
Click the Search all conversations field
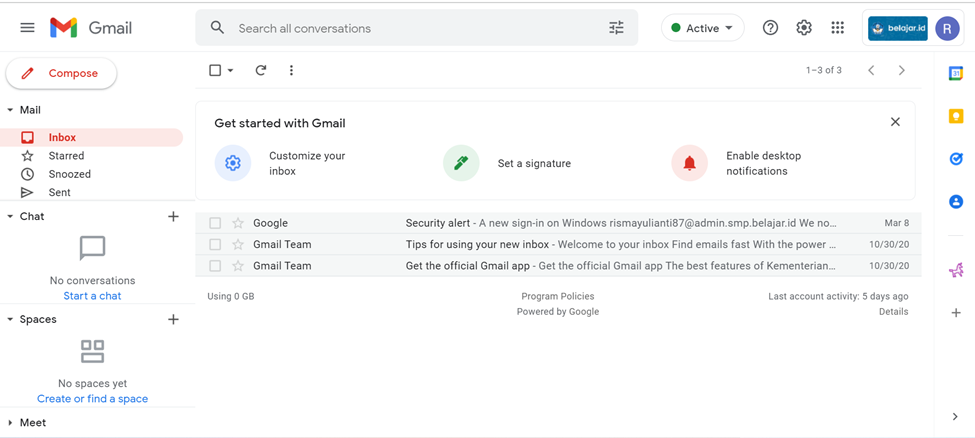pos(410,28)
